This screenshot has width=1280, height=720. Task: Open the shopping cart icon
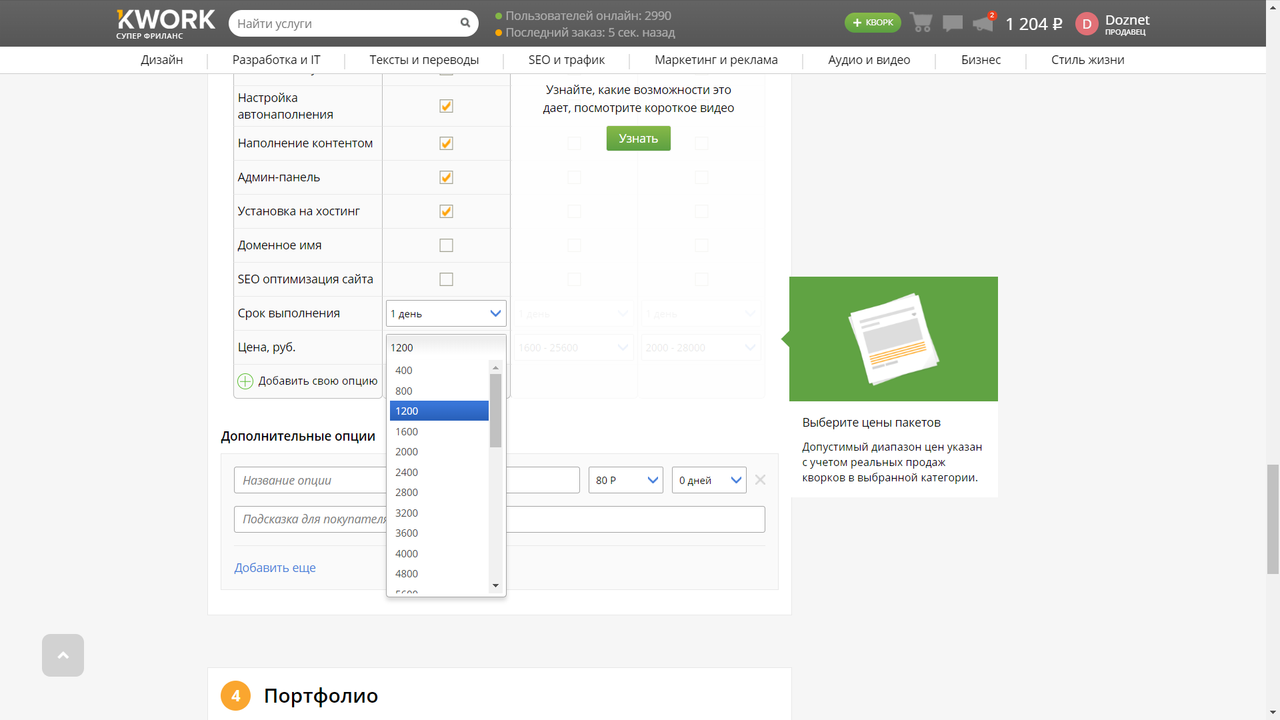click(921, 23)
